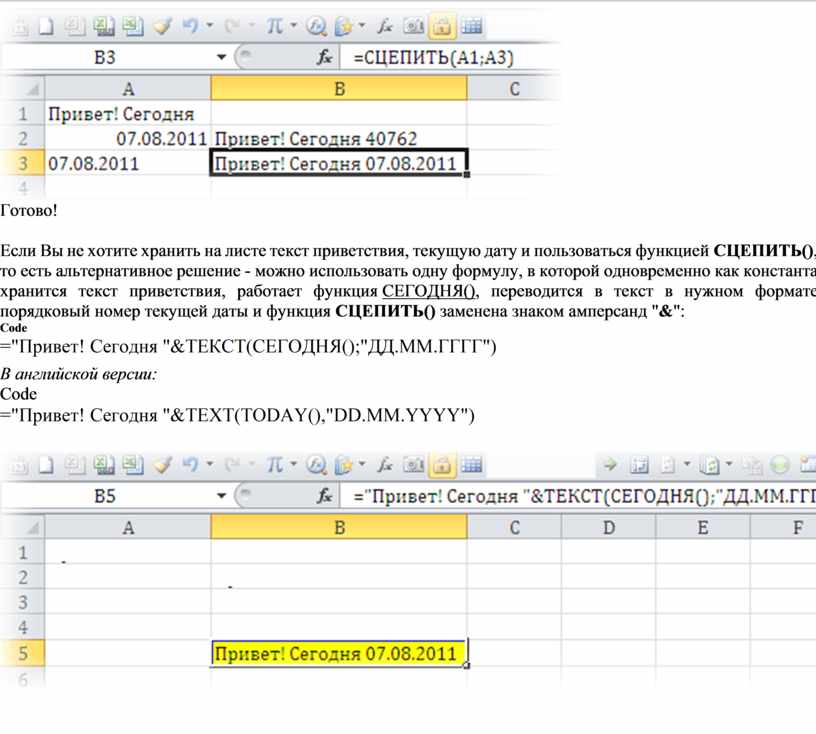
Task: Click the table grid icon in the B5 spreadsheet toolbar
Action: (x=472, y=464)
